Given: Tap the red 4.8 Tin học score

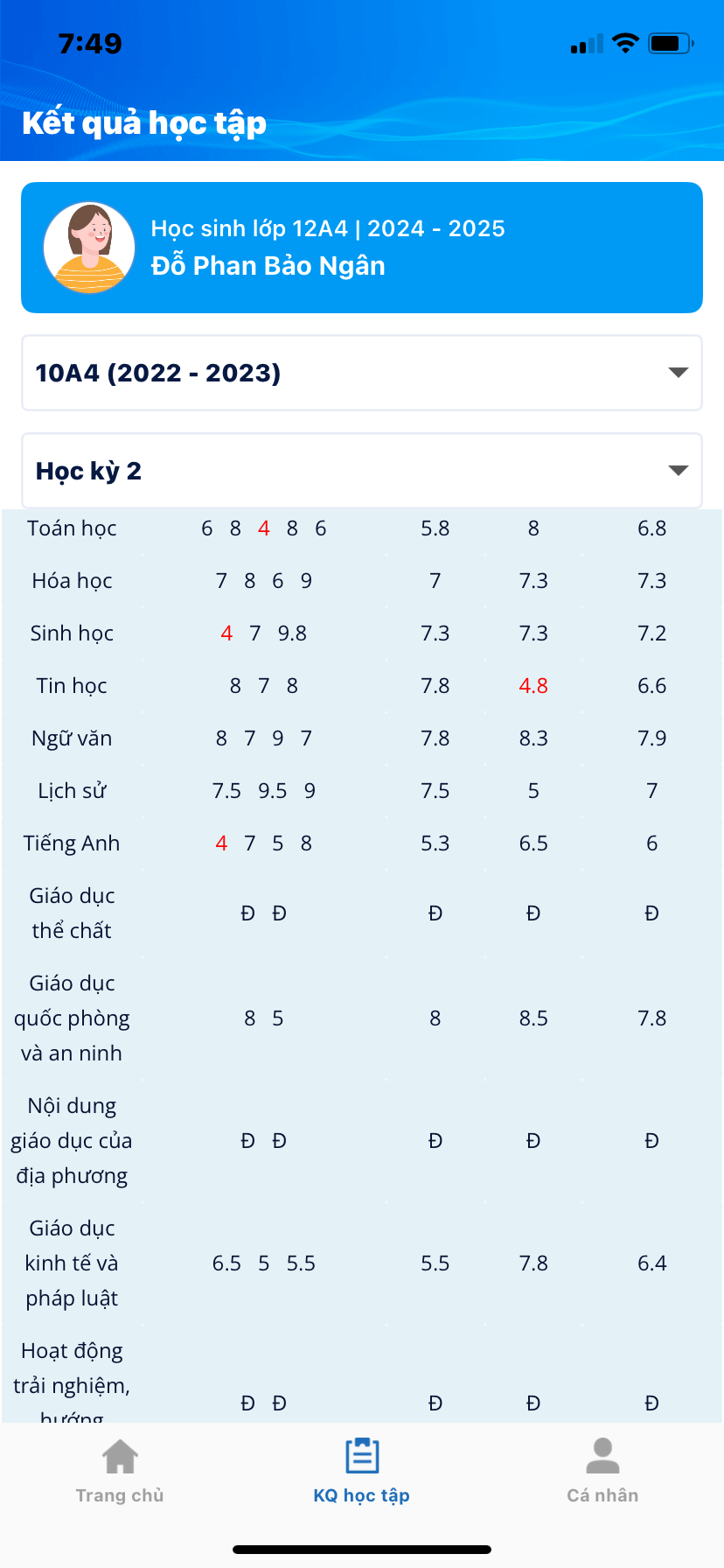Looking at the screenshot, I should tap(533, 686).
